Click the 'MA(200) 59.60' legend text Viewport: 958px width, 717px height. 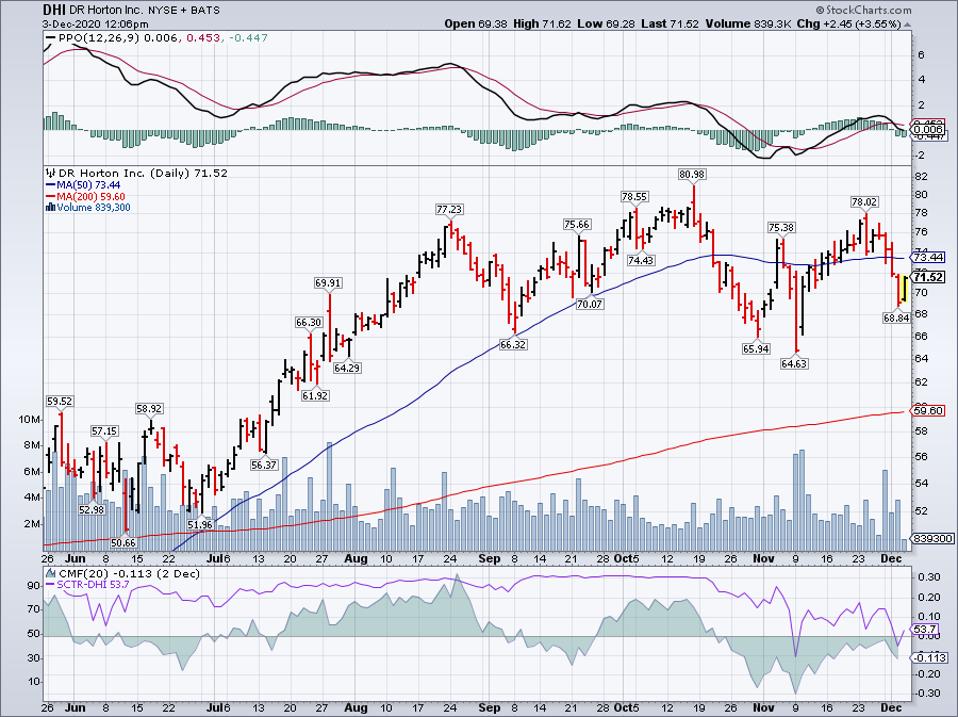pos(91,197)
